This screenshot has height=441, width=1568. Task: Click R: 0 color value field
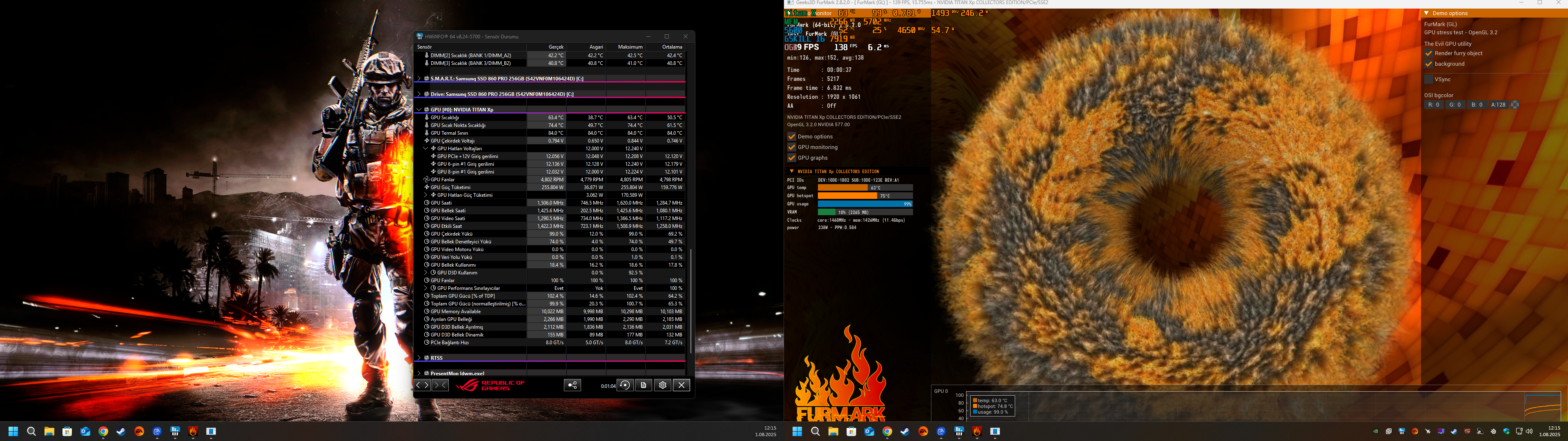coord(1434,105)
